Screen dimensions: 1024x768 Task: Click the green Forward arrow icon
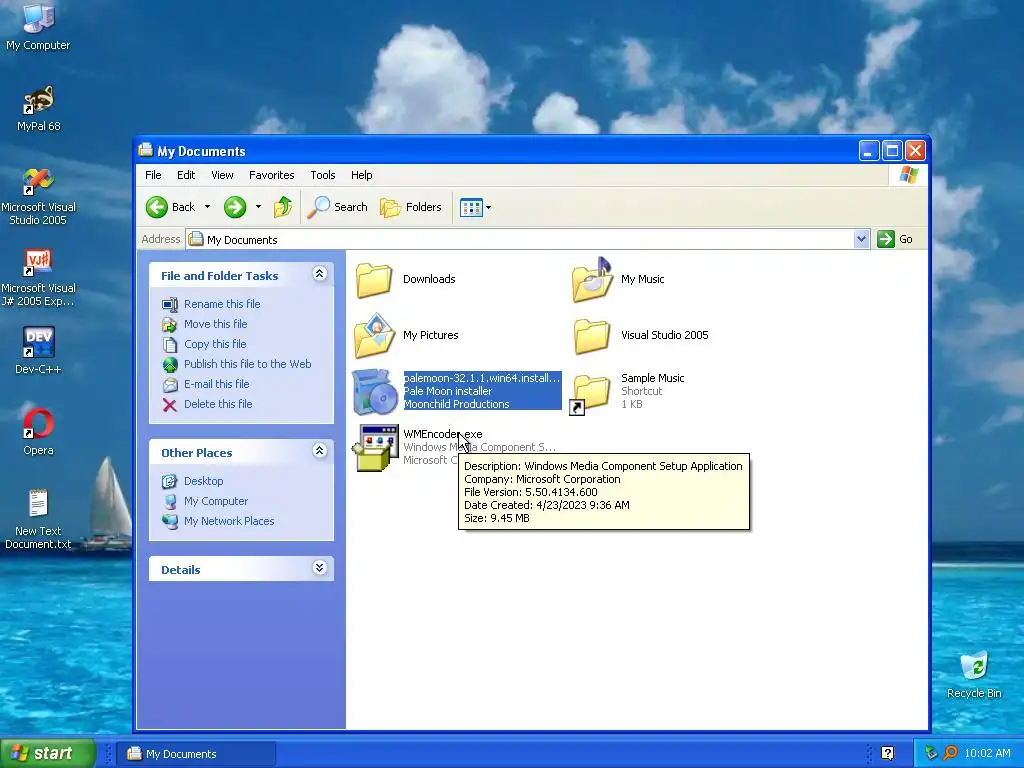(235, 207)
